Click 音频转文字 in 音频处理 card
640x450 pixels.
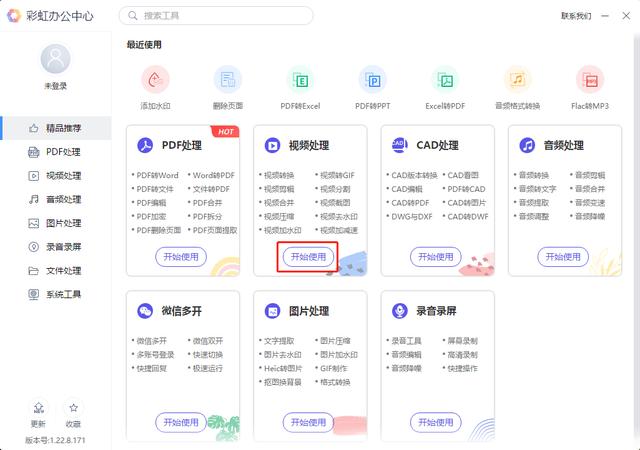tap(537, 189)
